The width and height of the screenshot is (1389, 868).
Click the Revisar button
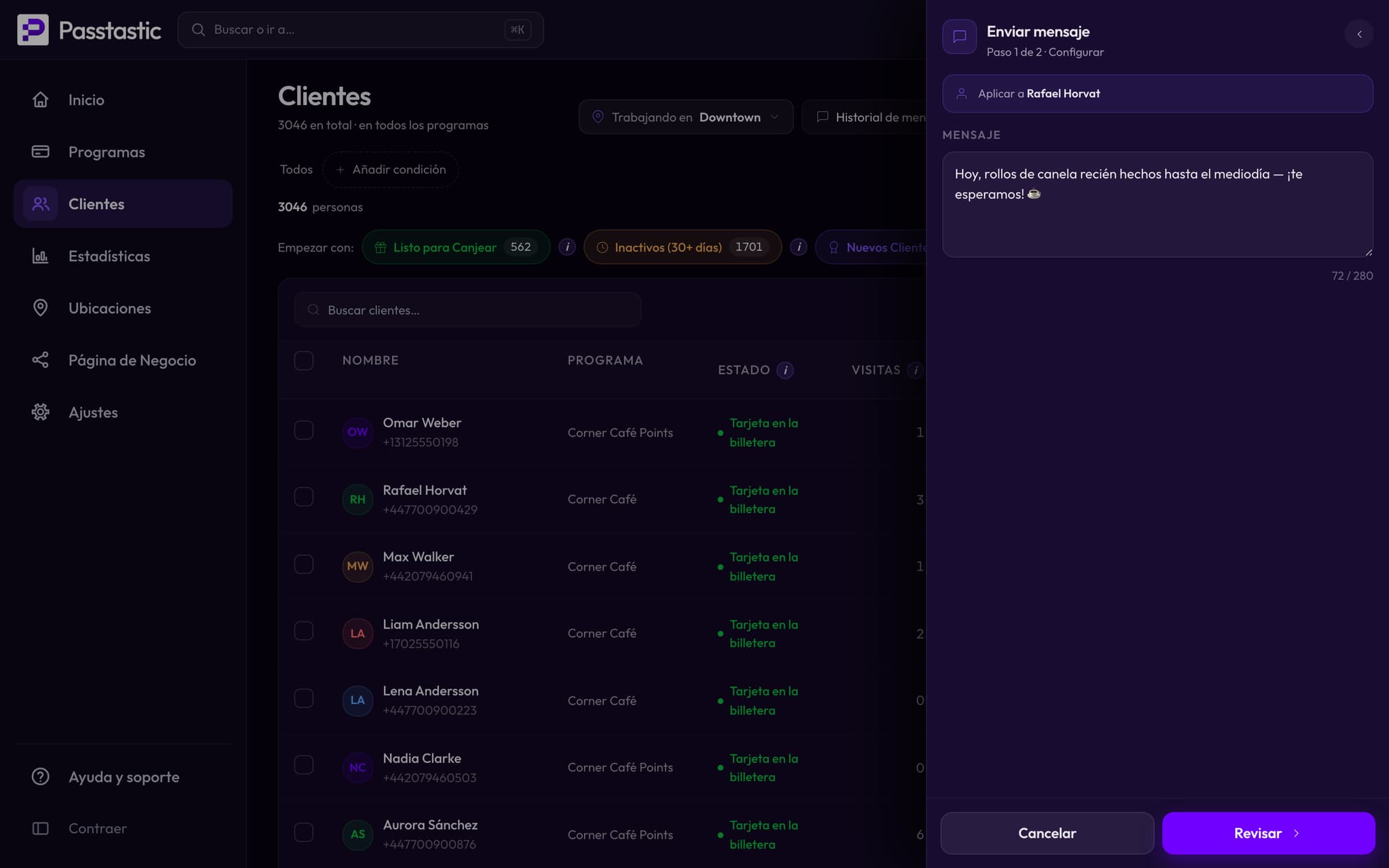pos(1268,833)
